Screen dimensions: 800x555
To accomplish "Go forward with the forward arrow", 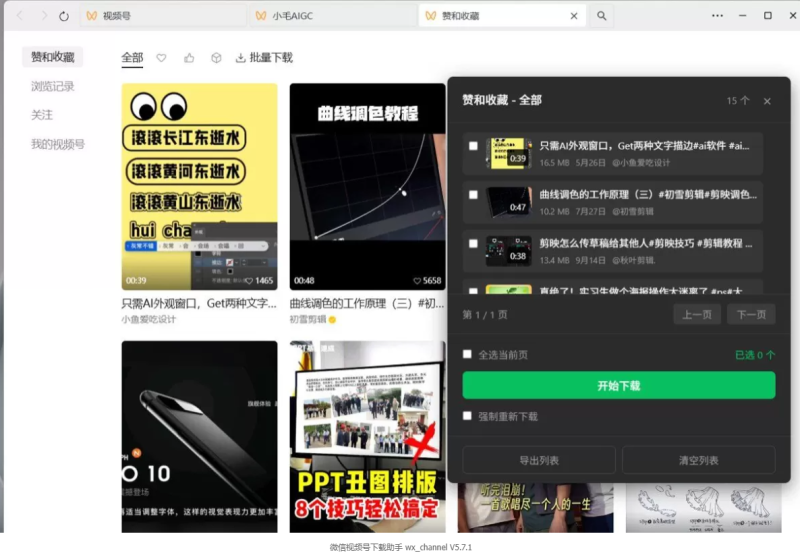I will pyautogui.click(x=44, y=16).
